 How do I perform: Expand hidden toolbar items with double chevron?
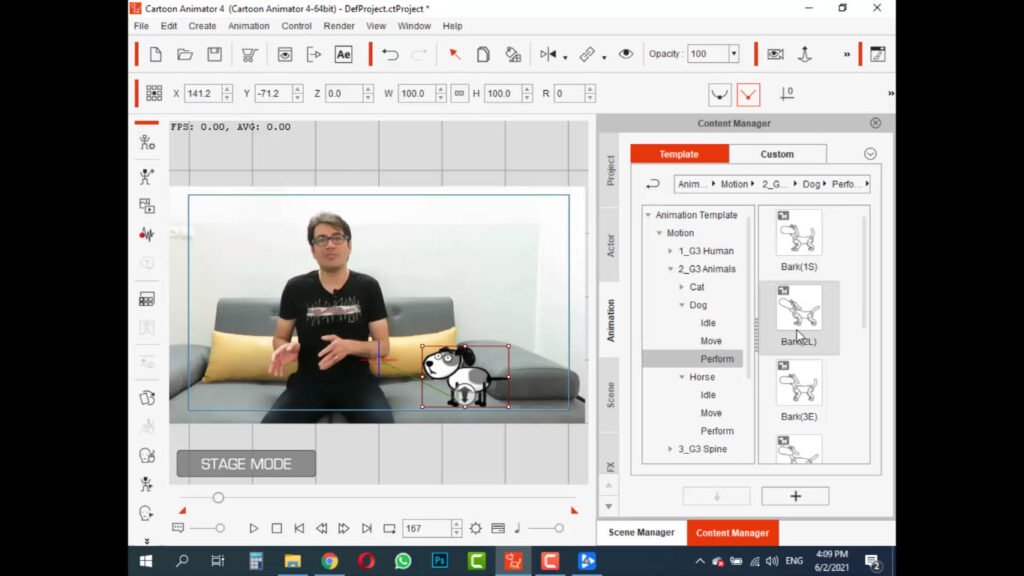point(847,55)
